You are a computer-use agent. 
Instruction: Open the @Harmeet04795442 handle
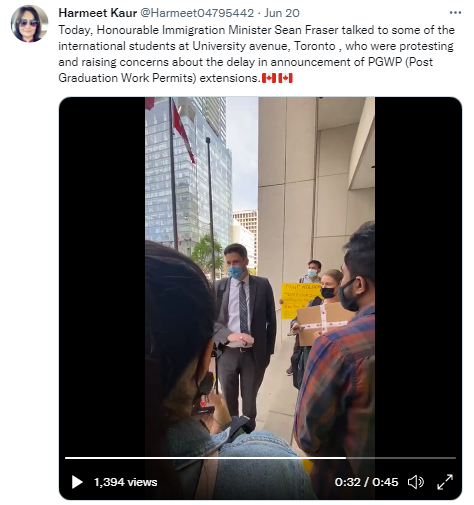click(197, 13)
